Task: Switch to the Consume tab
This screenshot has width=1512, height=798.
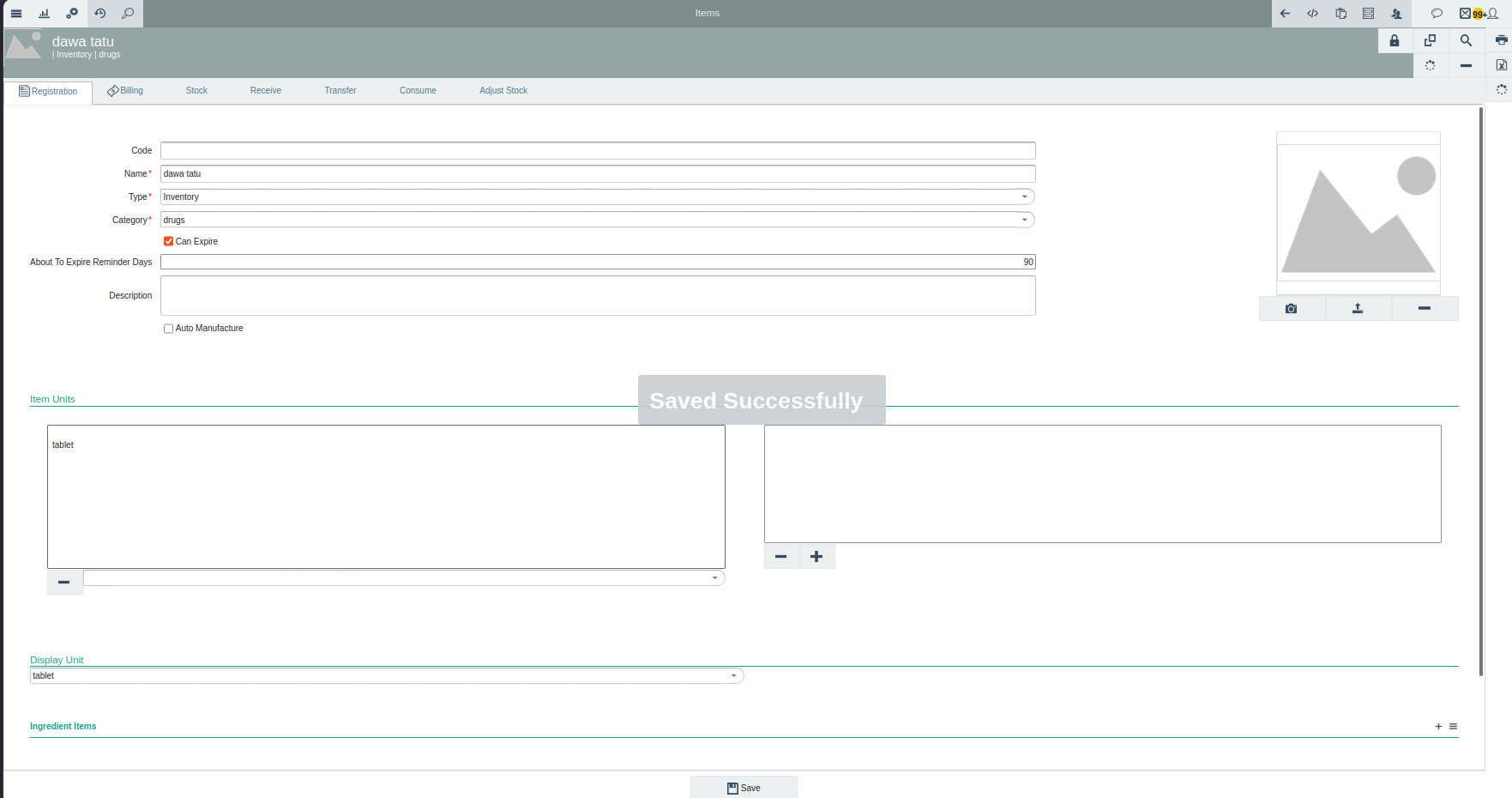Action: pyautogui.click(x=418, y=91)
